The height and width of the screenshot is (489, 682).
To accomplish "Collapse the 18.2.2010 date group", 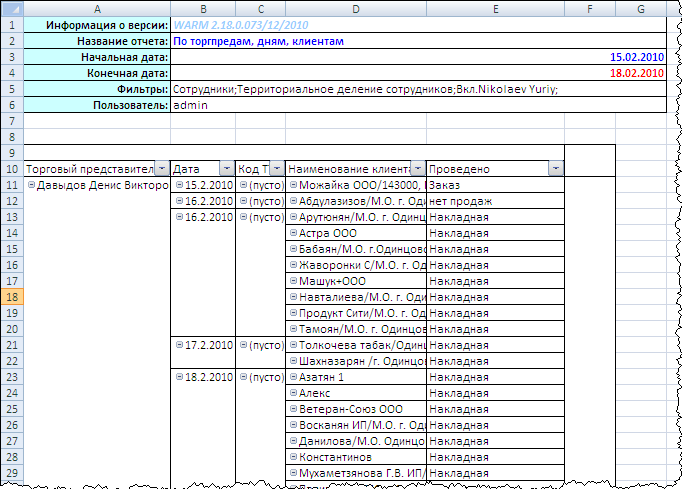I will pos(179,377).
